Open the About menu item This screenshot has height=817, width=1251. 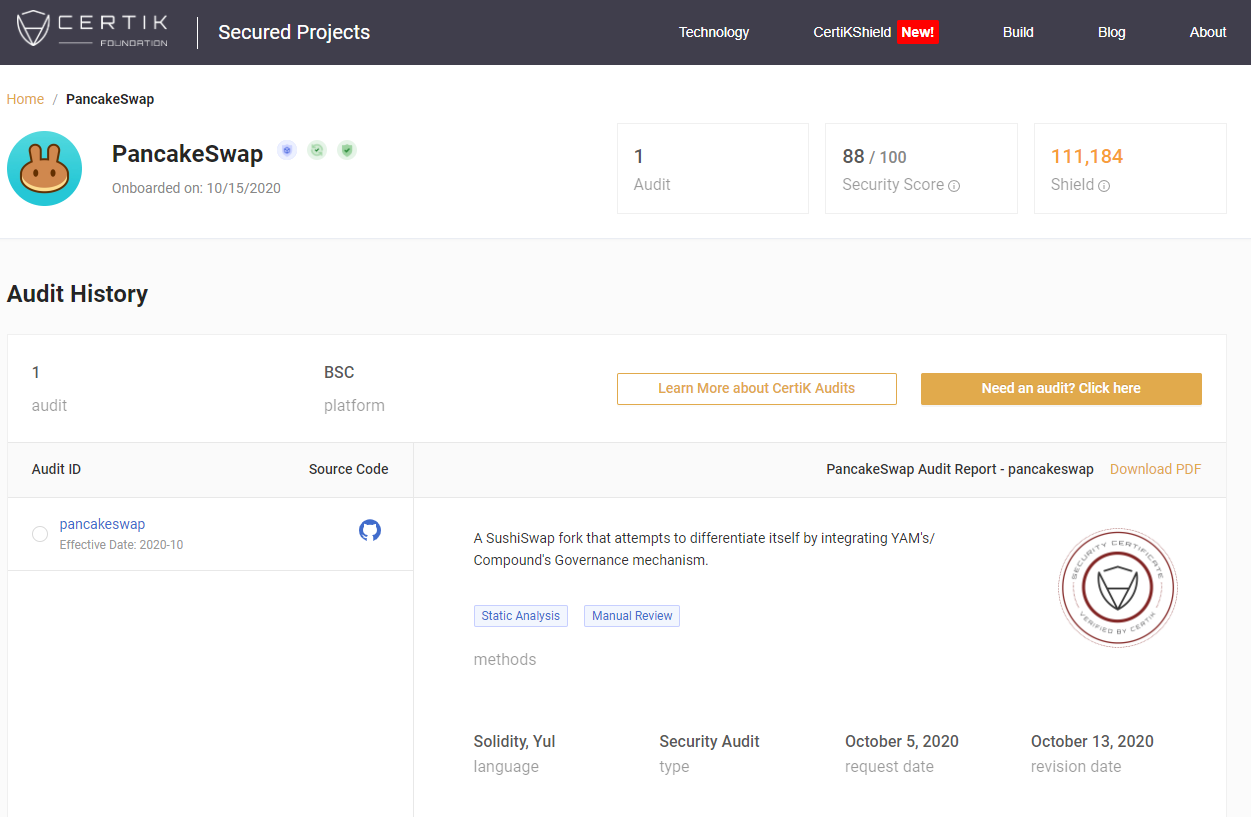[x=1208, y=32]
